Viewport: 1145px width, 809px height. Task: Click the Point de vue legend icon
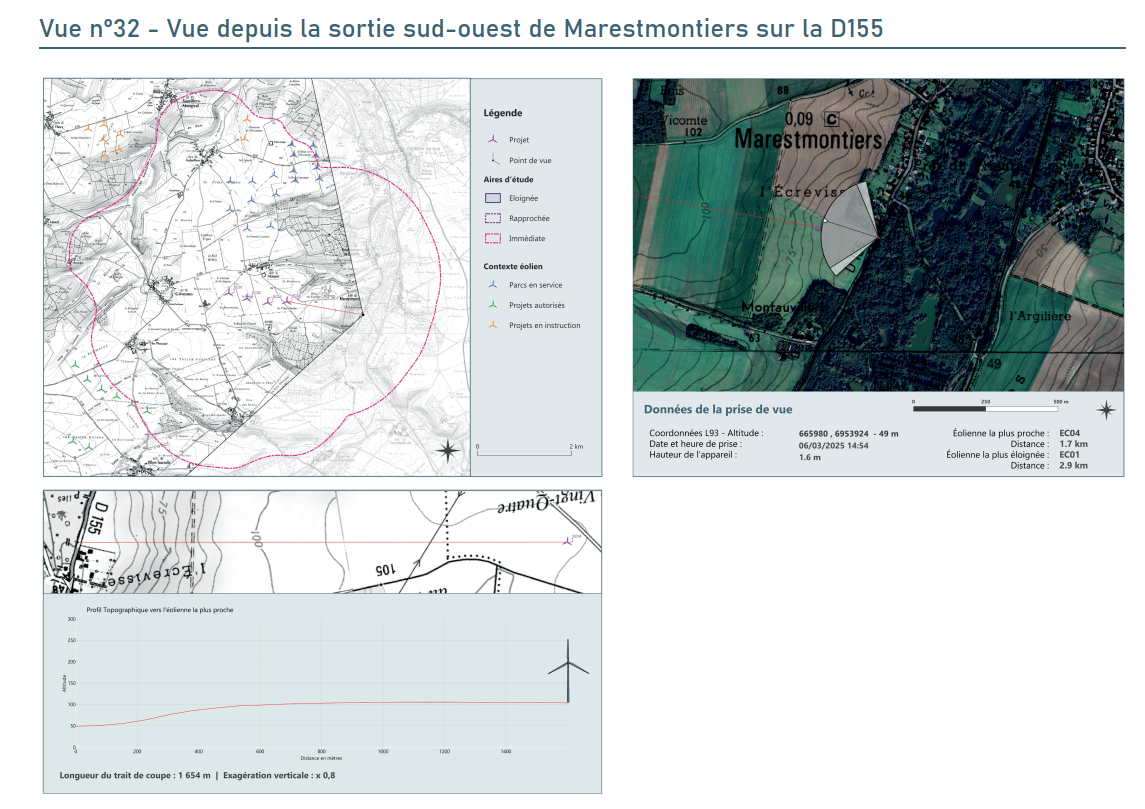click(x=492, y=160)
